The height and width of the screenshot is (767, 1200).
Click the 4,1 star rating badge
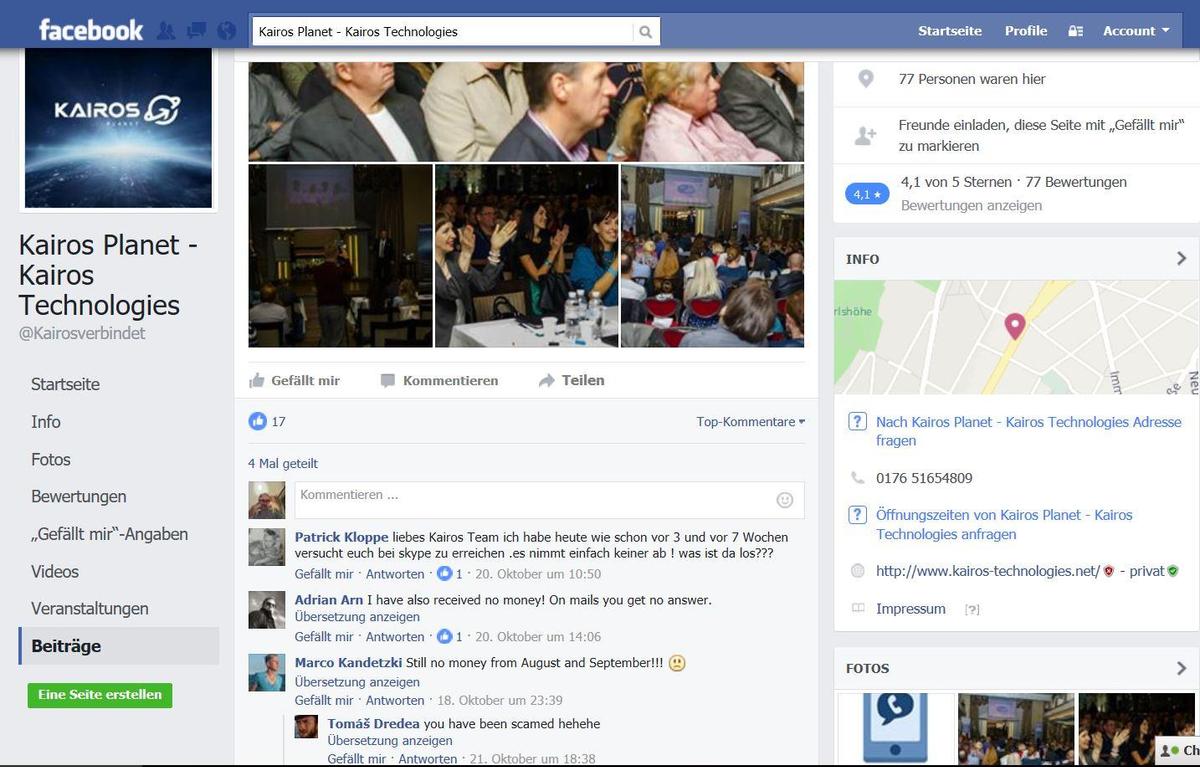click(867, 194)
